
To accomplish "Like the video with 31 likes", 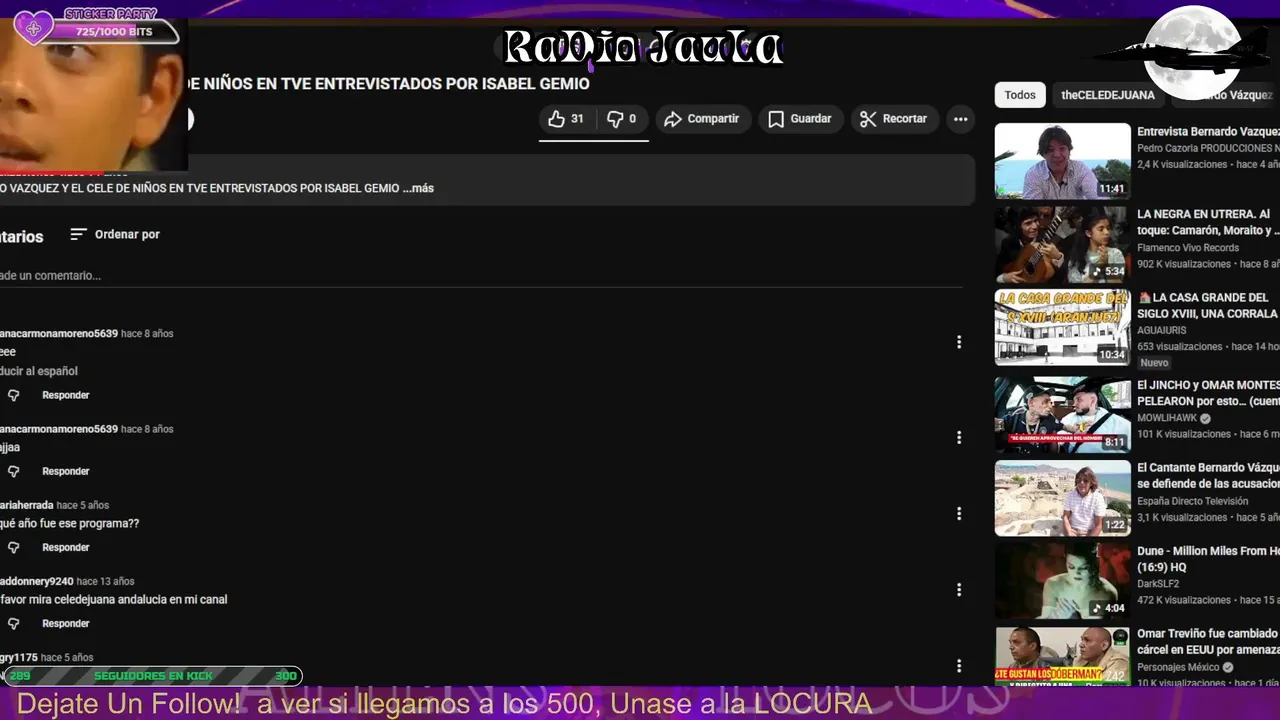I will click(566, 119).
